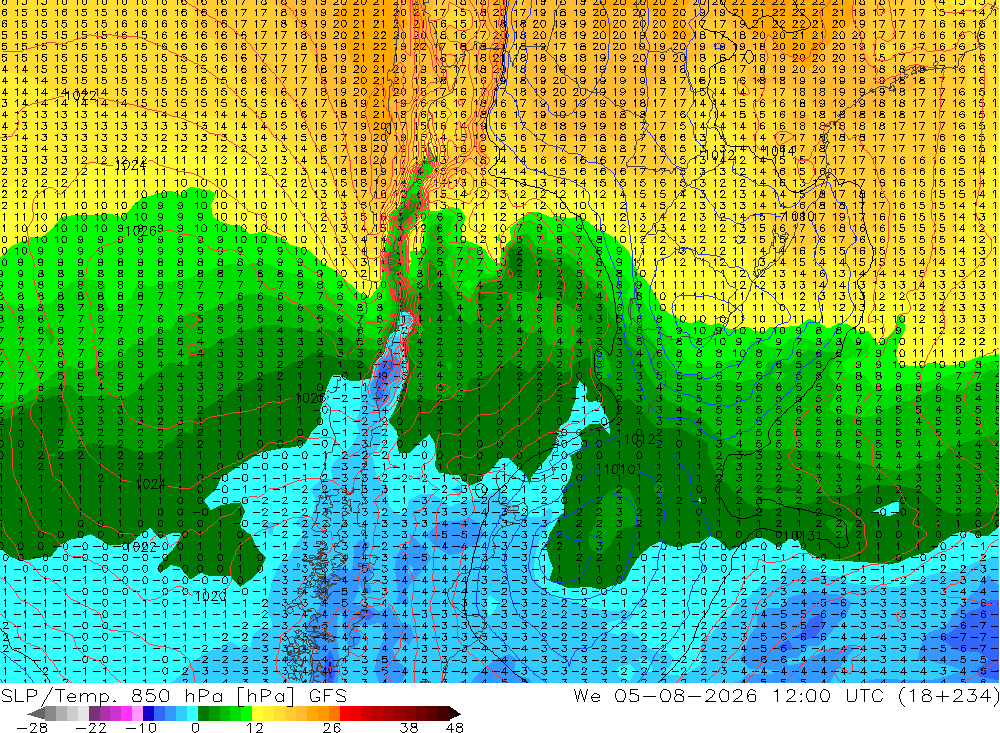Image resolution: width=1000 pixels, height=733 pixels.
Task: Click the '48' legend label
Action: tap(455, 728)
